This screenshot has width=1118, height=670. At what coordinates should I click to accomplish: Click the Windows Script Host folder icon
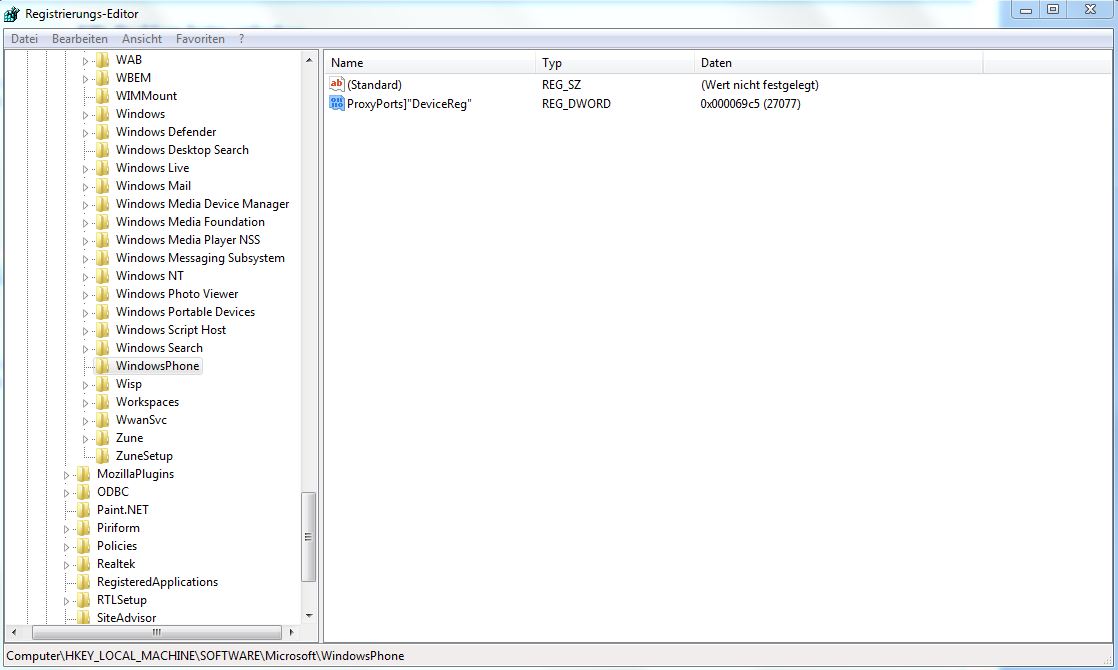point(103,329)
